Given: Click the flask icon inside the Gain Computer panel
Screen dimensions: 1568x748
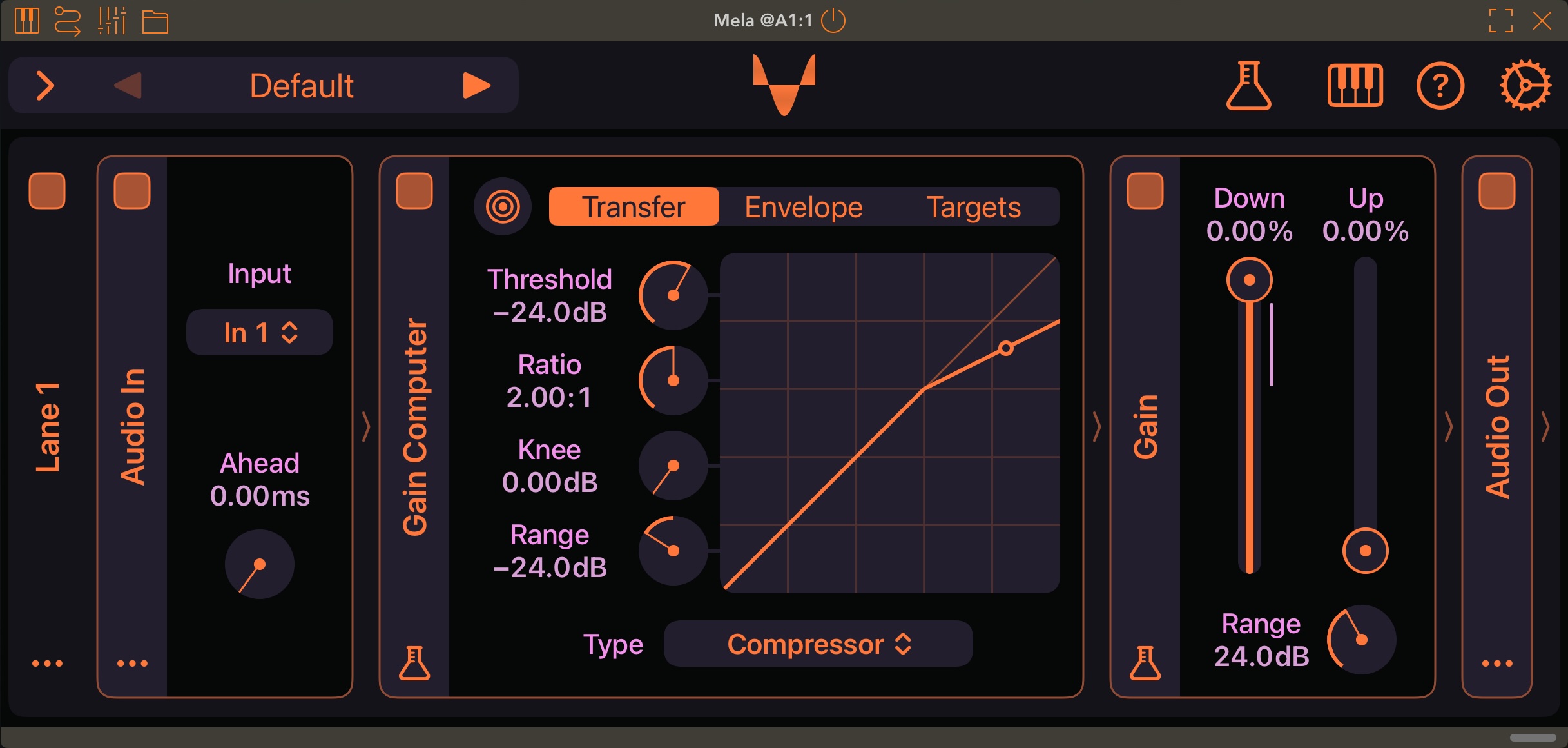Looking at the screenshot, I should pyautogui.click(x=414, y=663).
